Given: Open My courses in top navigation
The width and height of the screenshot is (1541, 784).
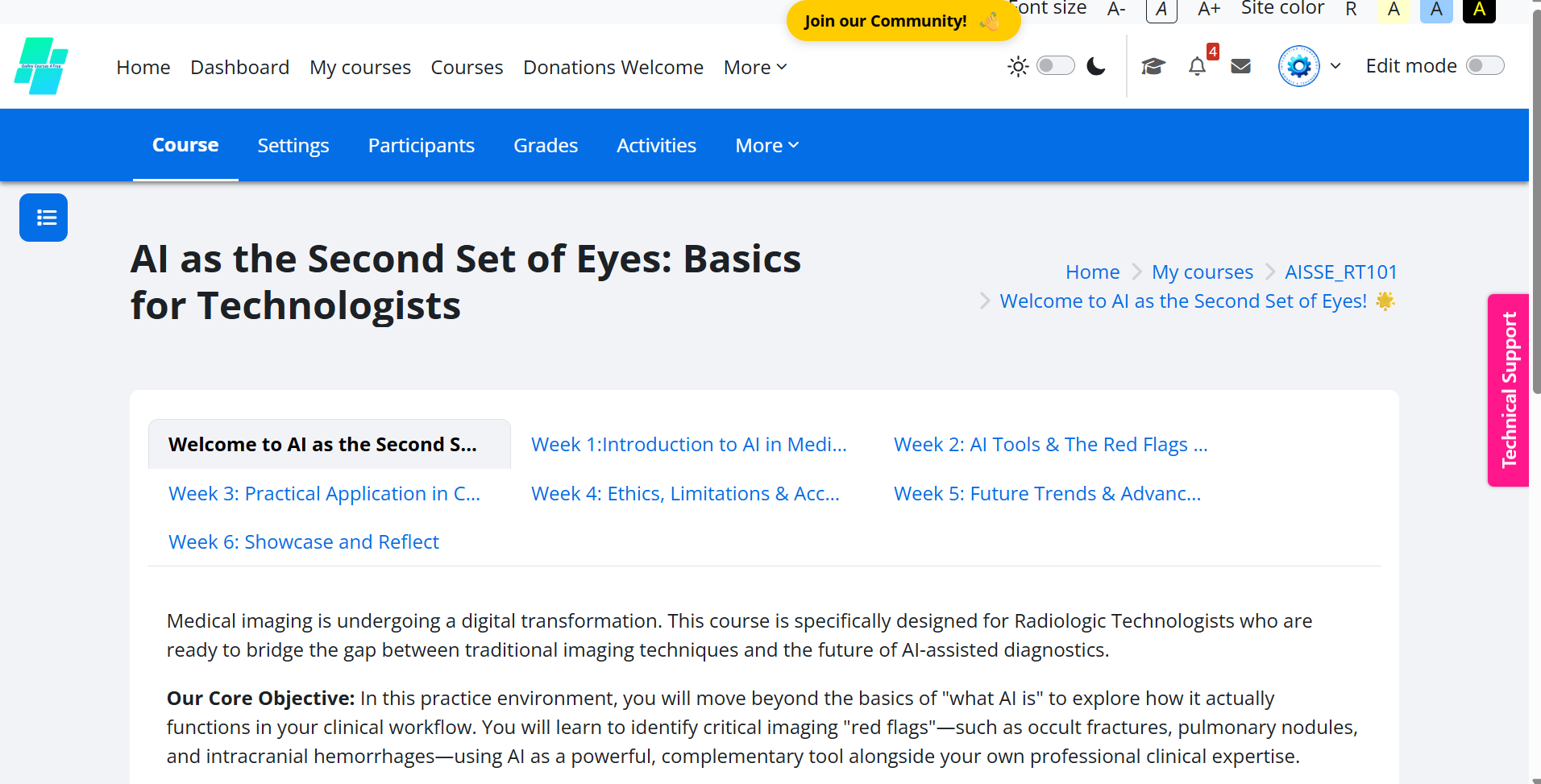Looking at the screenshot, I should 360,67.
